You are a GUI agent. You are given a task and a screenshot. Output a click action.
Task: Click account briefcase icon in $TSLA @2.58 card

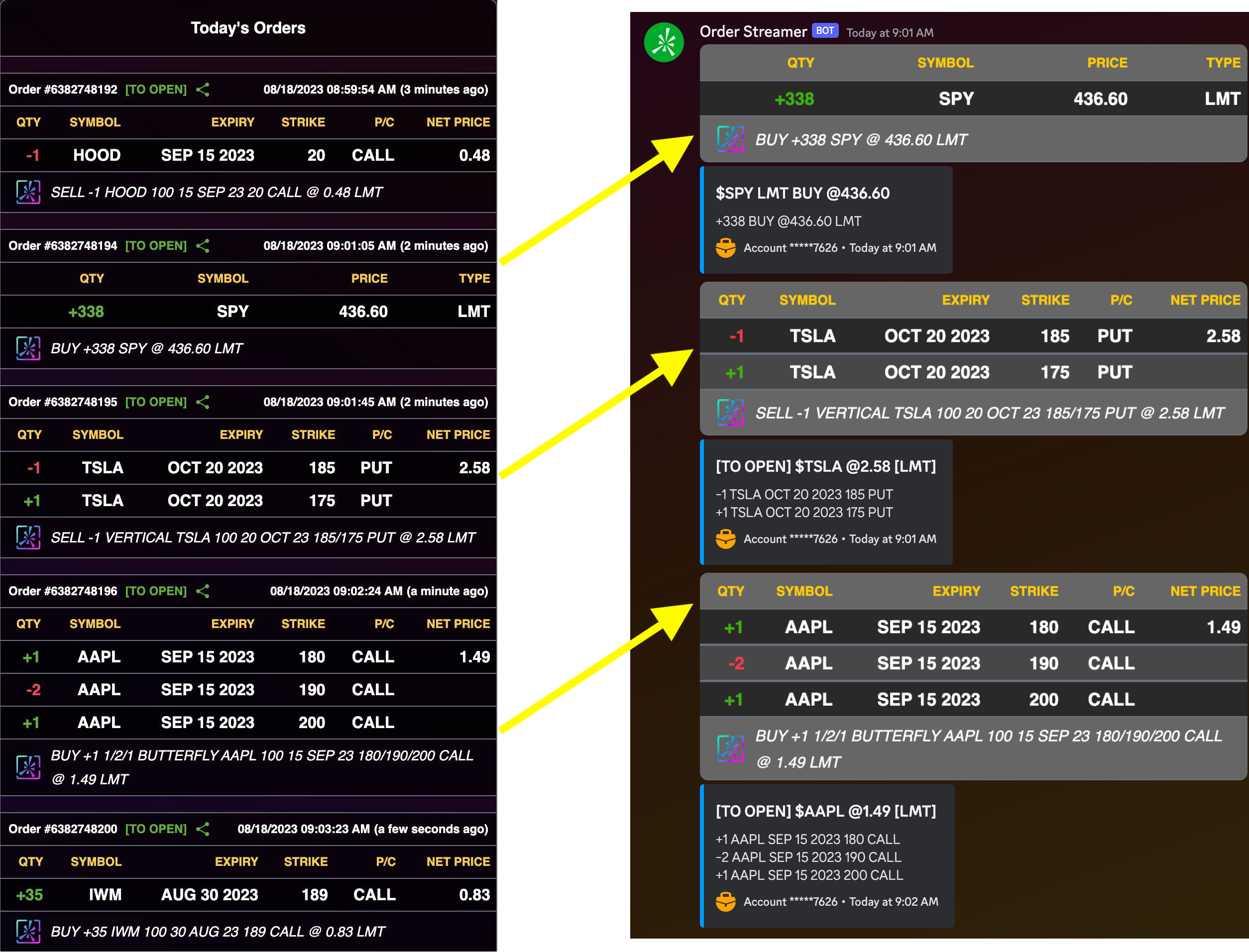[725, 539]
